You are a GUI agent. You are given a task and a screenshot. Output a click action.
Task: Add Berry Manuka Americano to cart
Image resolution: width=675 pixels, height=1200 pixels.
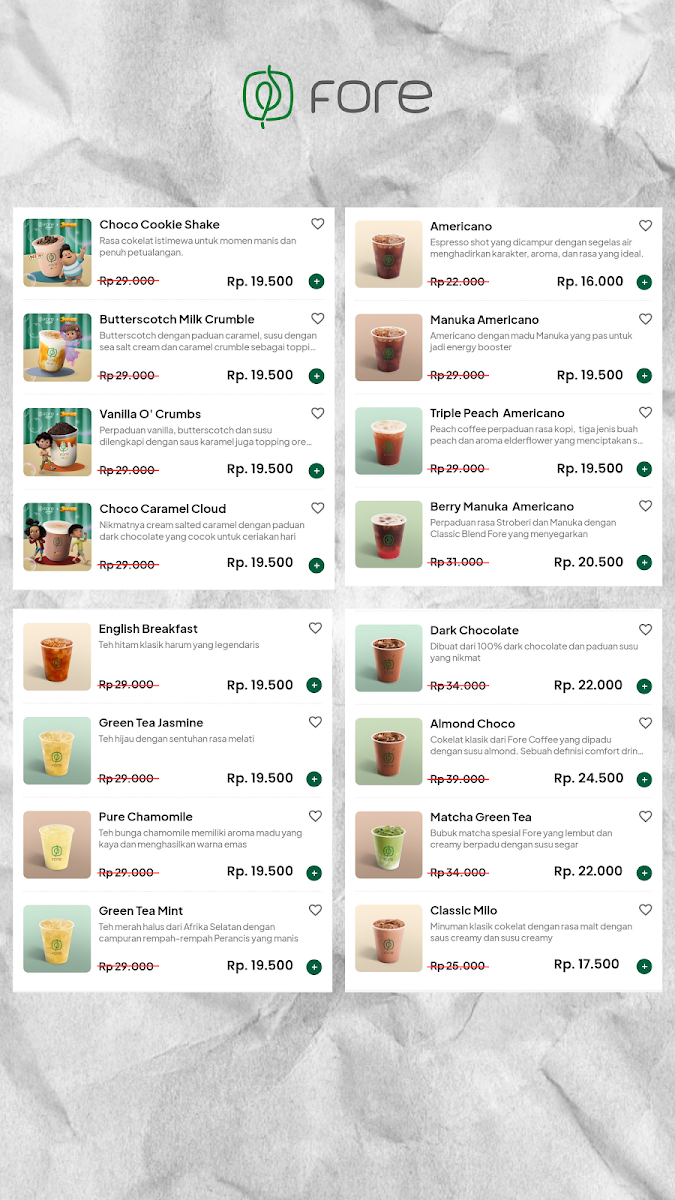(644, 563)
